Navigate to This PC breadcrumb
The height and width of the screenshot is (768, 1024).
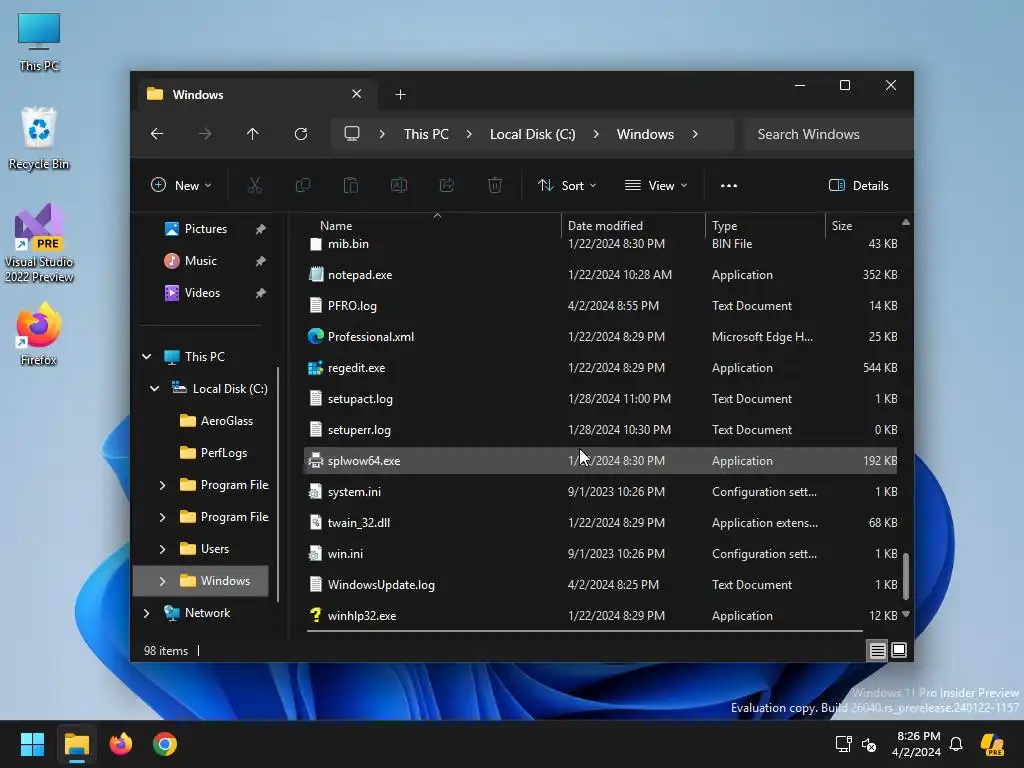426,134
